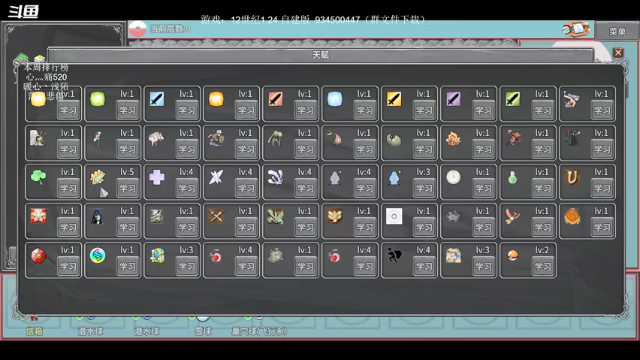Screen dimensions: 640x360
Task: Click the orange device icon beside 菜单
Action: point(576,29)
